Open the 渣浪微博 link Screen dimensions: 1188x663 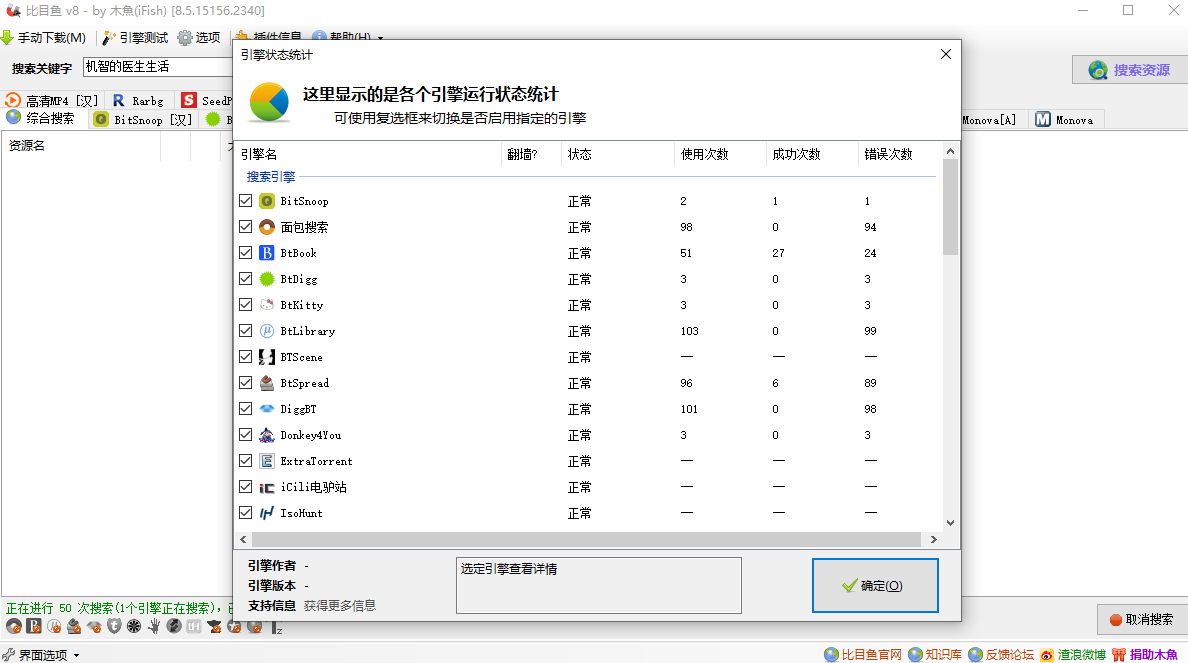[x=1073, y=655]
